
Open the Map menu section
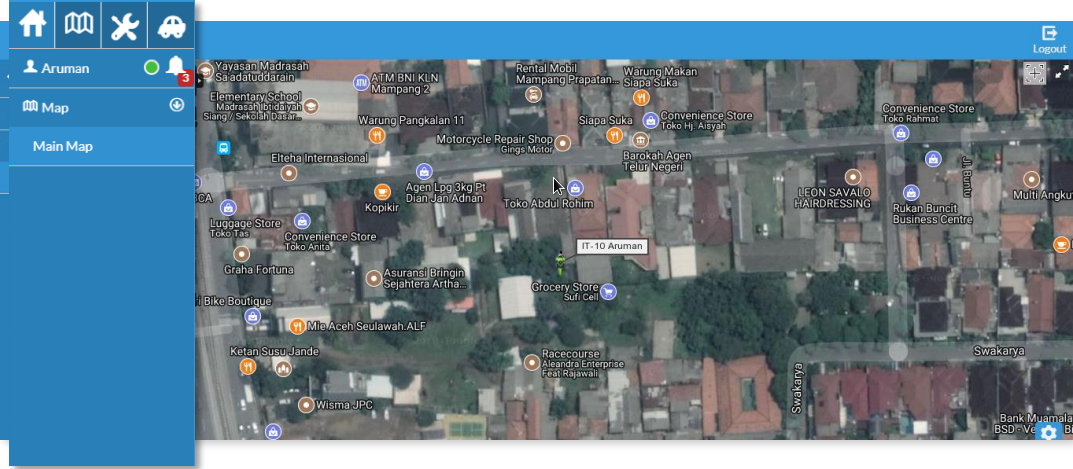(x=55, y=107)
